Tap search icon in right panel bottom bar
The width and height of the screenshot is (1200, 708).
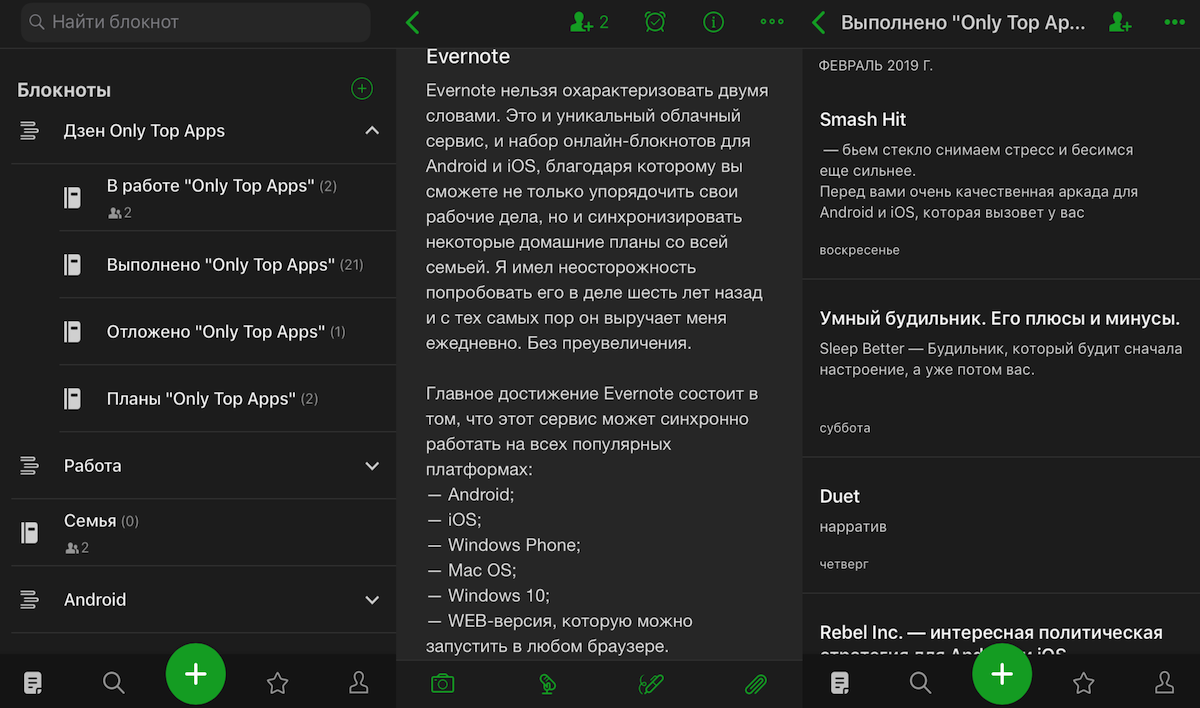click(x=920, y=683)
